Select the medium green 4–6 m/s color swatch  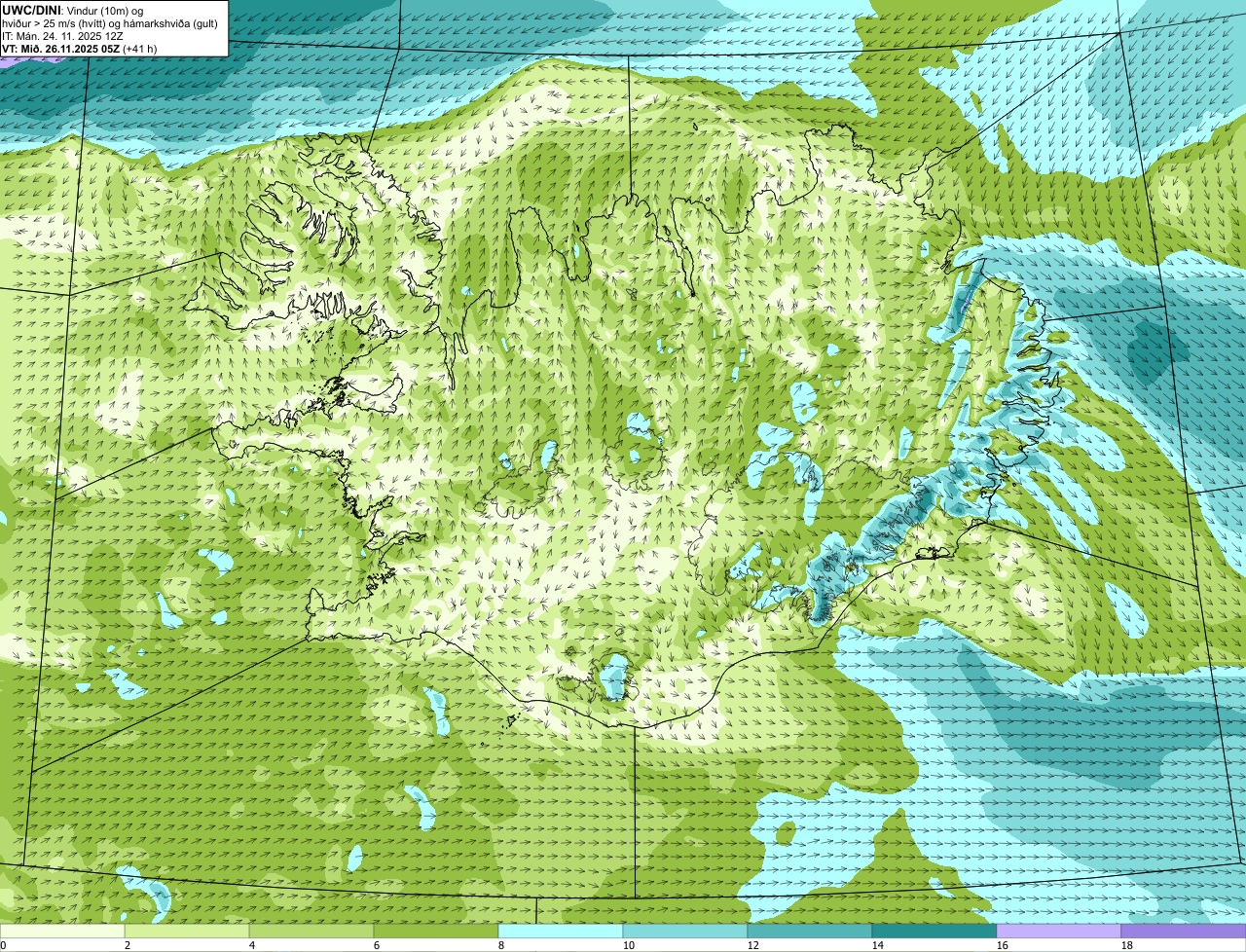click(x=311, y=932)
